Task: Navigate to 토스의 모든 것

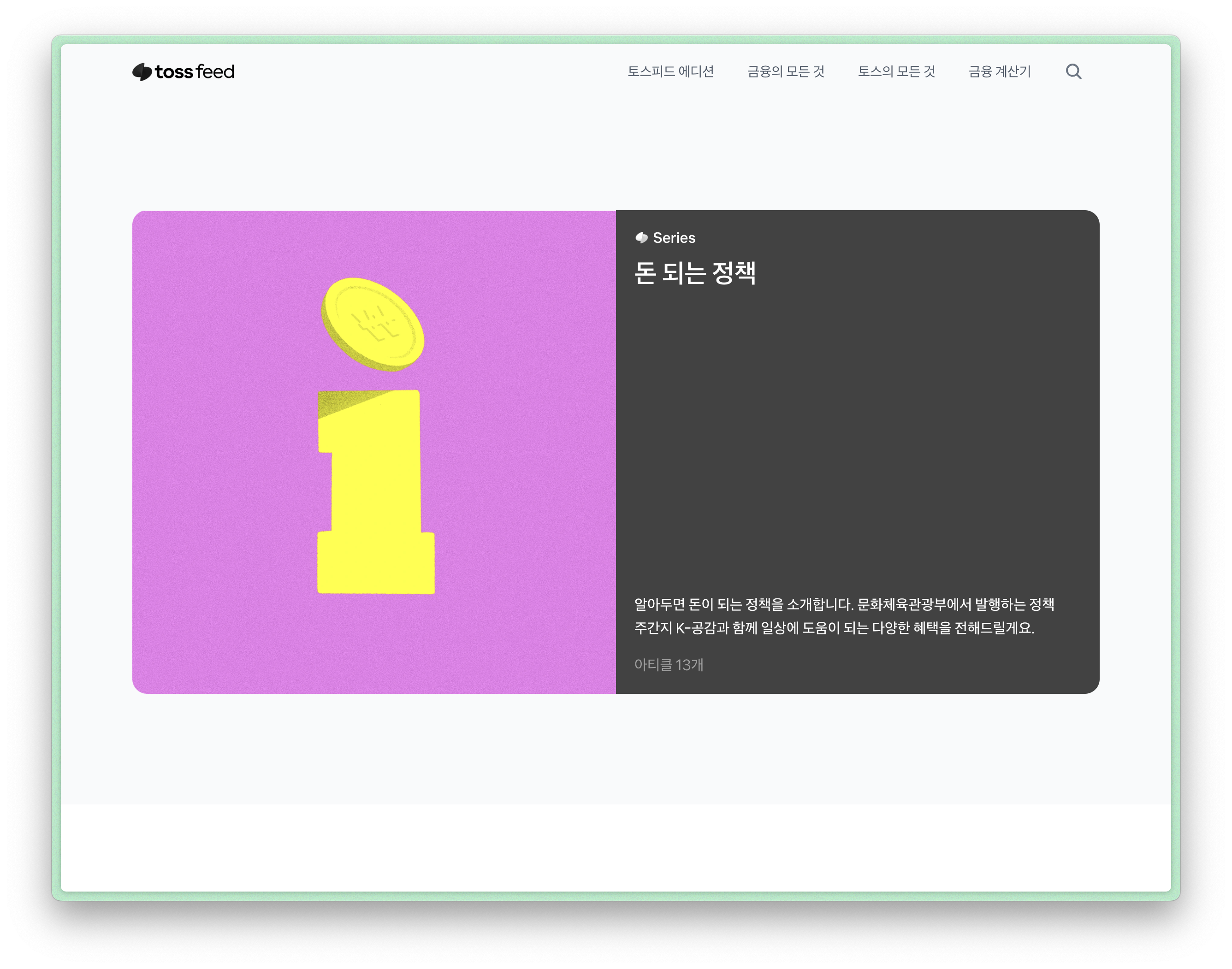Action: [896, 71]
